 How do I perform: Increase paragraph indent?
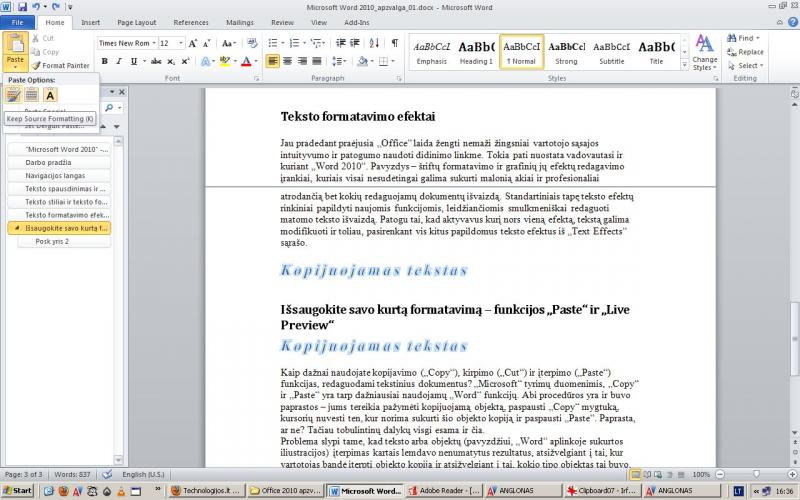point(355,43)
